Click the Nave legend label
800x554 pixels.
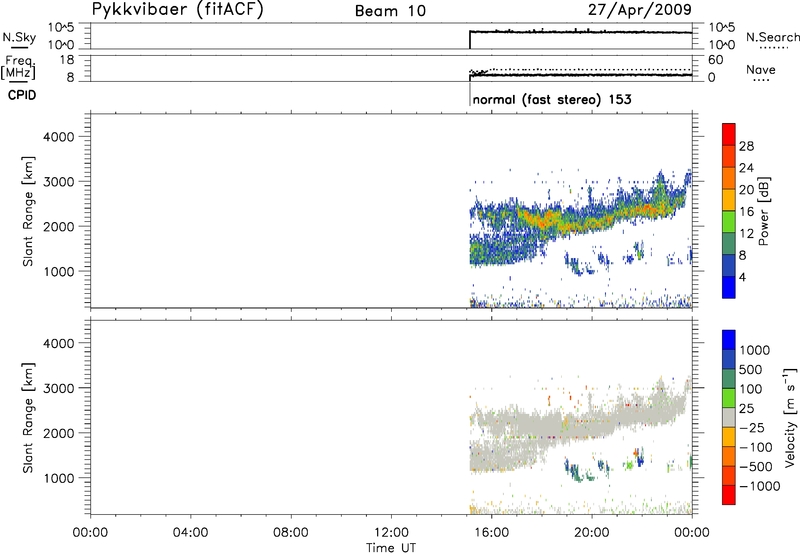(761, 69)
